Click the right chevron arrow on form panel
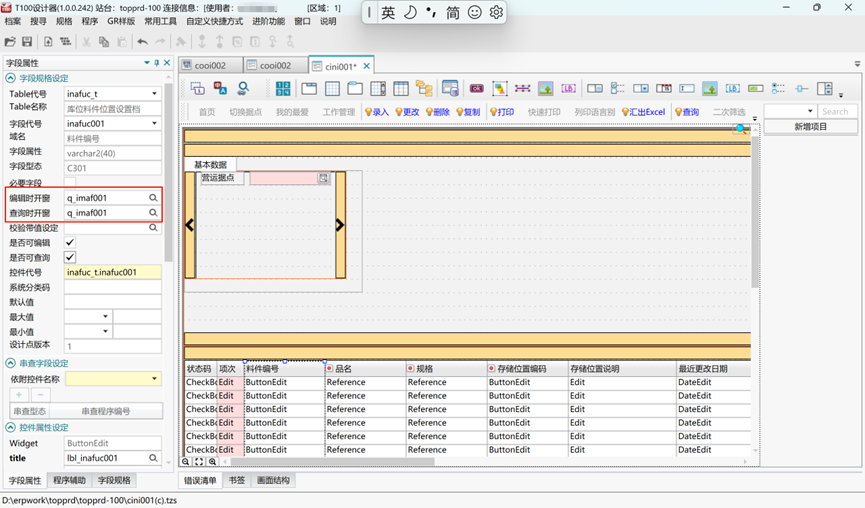This screenshot has width=865, height=508. pos(340,224)
